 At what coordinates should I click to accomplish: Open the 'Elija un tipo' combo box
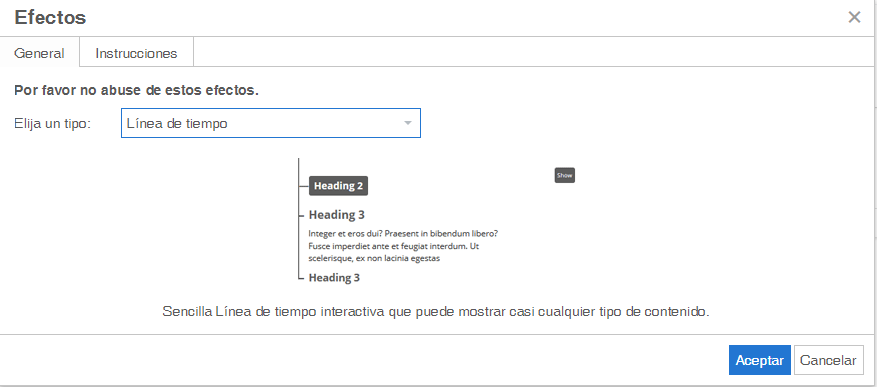point(271,123)
